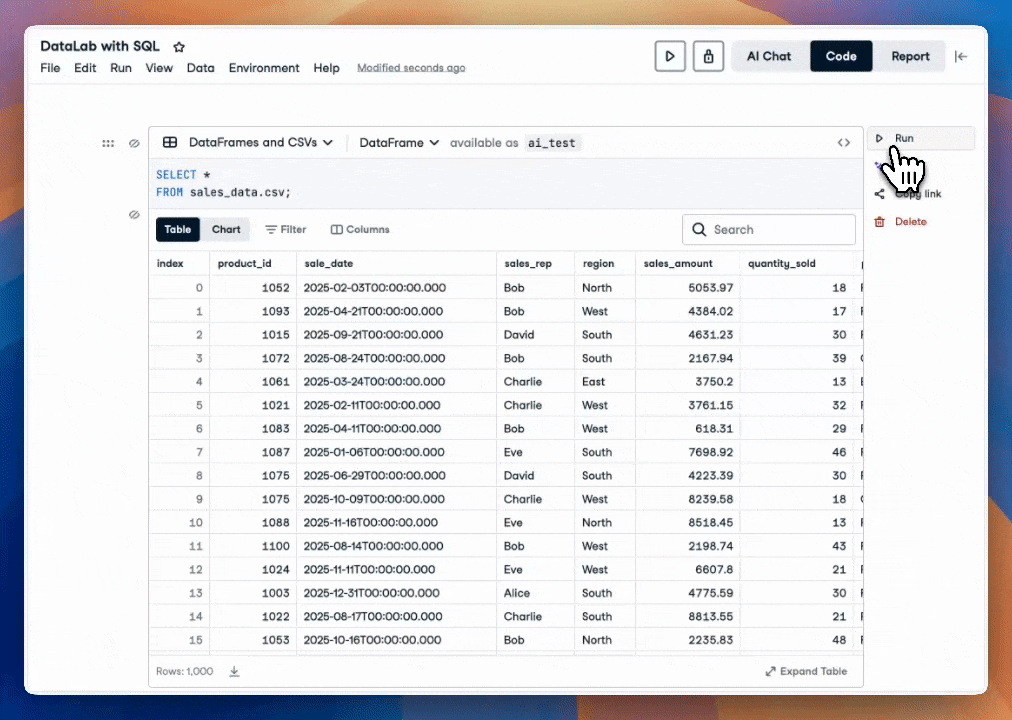Screen dimensions: 1012x720
Task: Click the Rows: 1,000 count label
Action: [x=184, y=672]
